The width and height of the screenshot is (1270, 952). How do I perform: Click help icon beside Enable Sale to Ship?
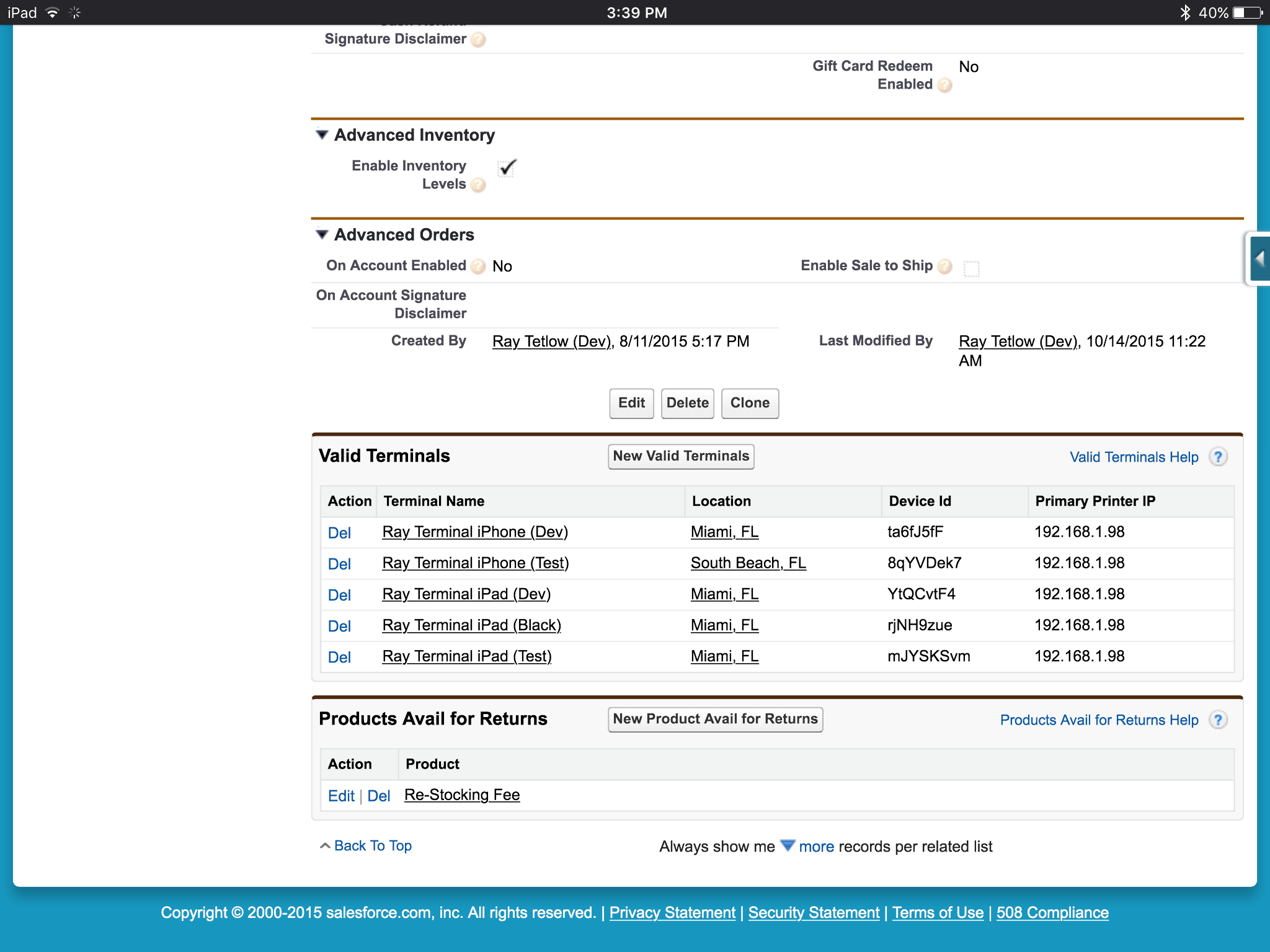[x=944, y=267]
